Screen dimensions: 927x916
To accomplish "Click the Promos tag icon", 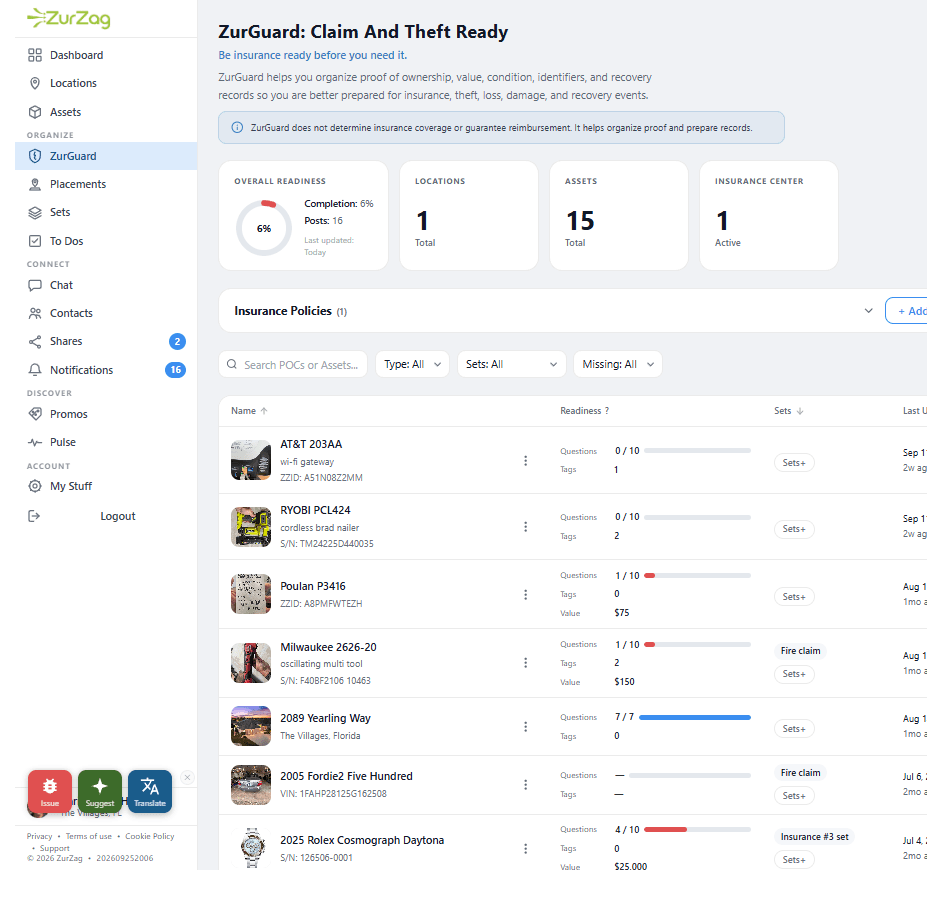I will [35, 415].
